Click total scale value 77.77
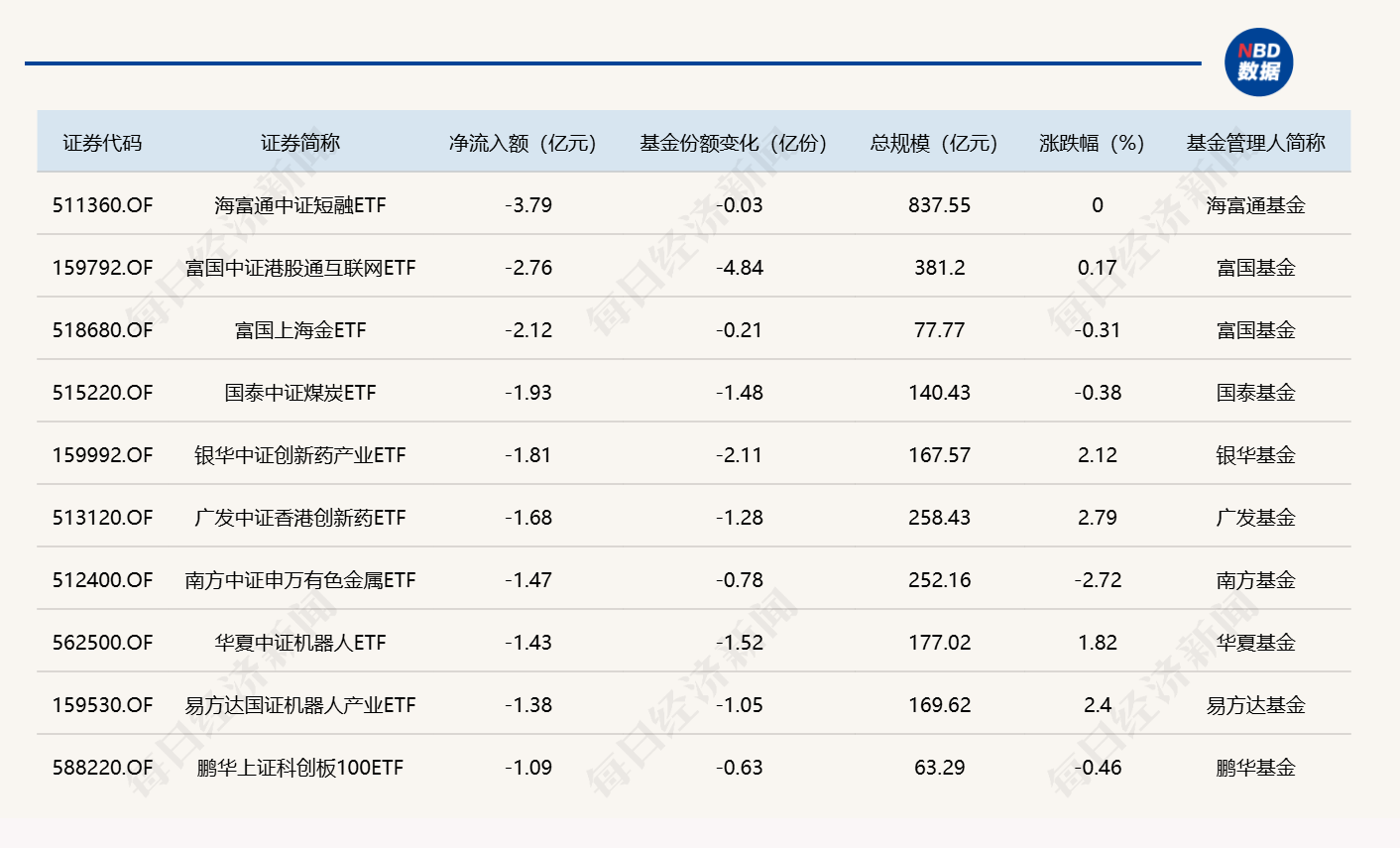1400x848 pixels. pyautogui.click(x=939, y=330)
